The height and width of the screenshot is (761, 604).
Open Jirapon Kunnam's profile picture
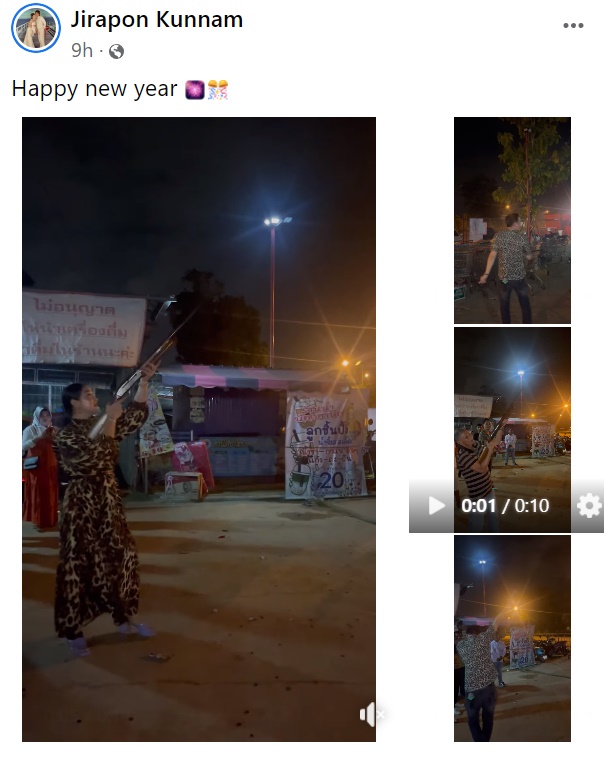click(36, 28)
